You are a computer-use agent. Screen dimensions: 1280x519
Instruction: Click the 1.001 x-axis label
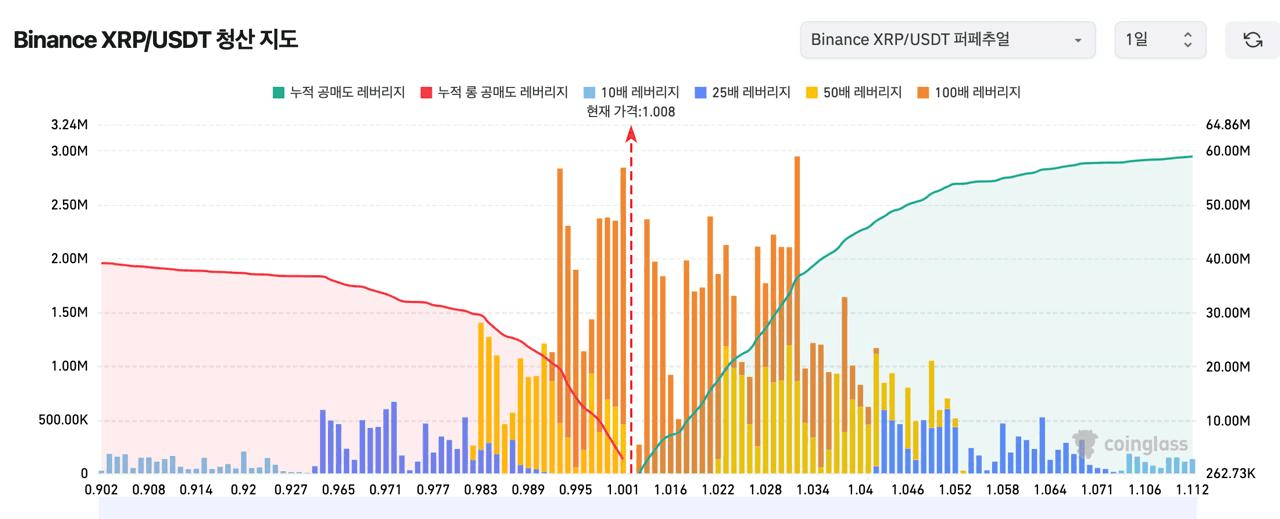point(623,490)
